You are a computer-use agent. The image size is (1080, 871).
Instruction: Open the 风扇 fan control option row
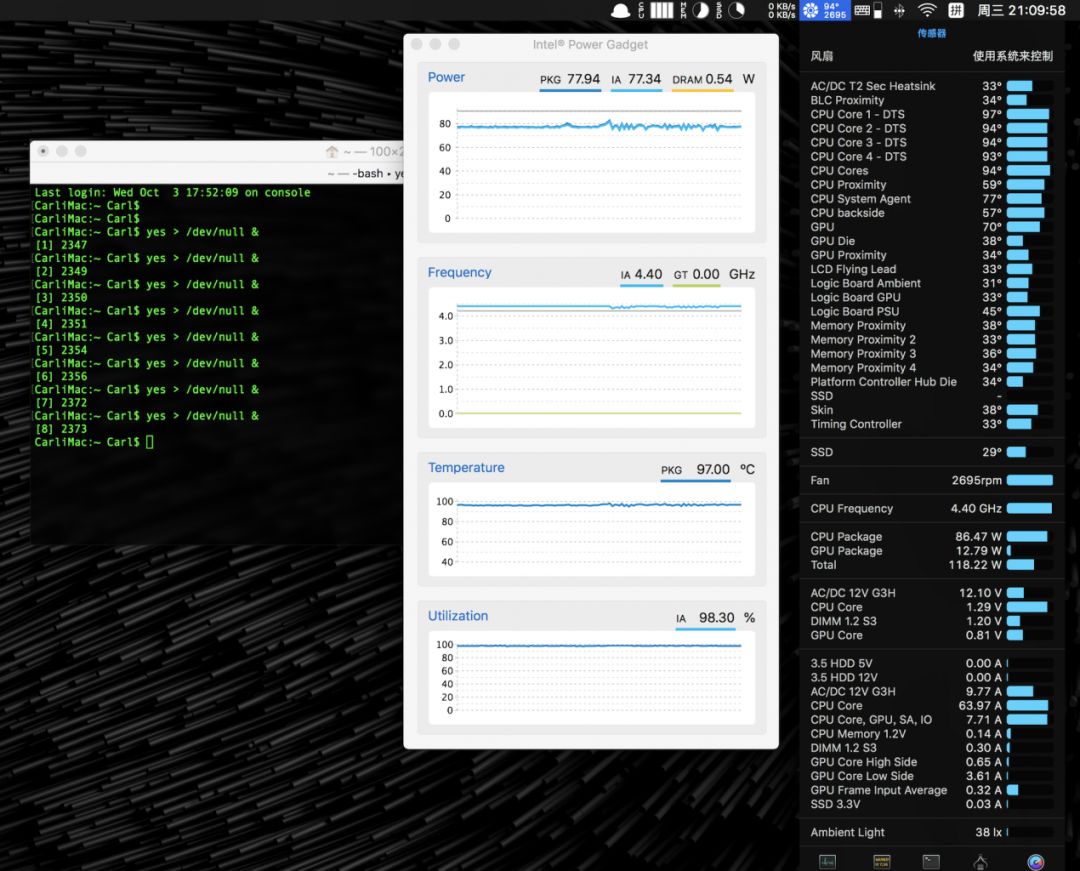pos(931,56)
